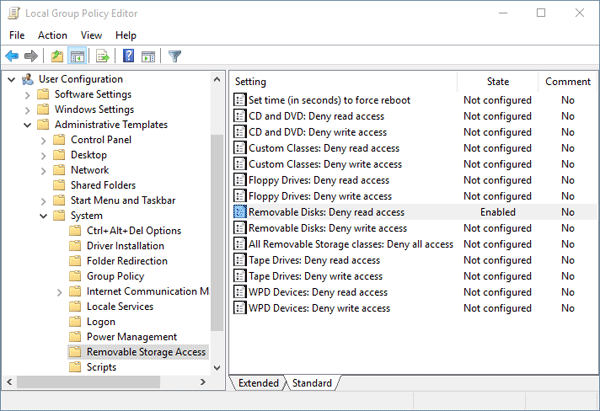Click the Up One Level folder icon
Image resolution: width=600 pixels, height=411 pixels.
(x=58, y=56)
